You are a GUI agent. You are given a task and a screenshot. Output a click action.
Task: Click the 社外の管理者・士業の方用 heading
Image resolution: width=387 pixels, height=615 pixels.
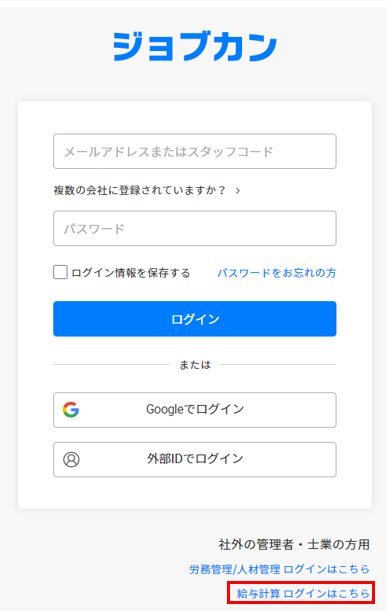294,544
